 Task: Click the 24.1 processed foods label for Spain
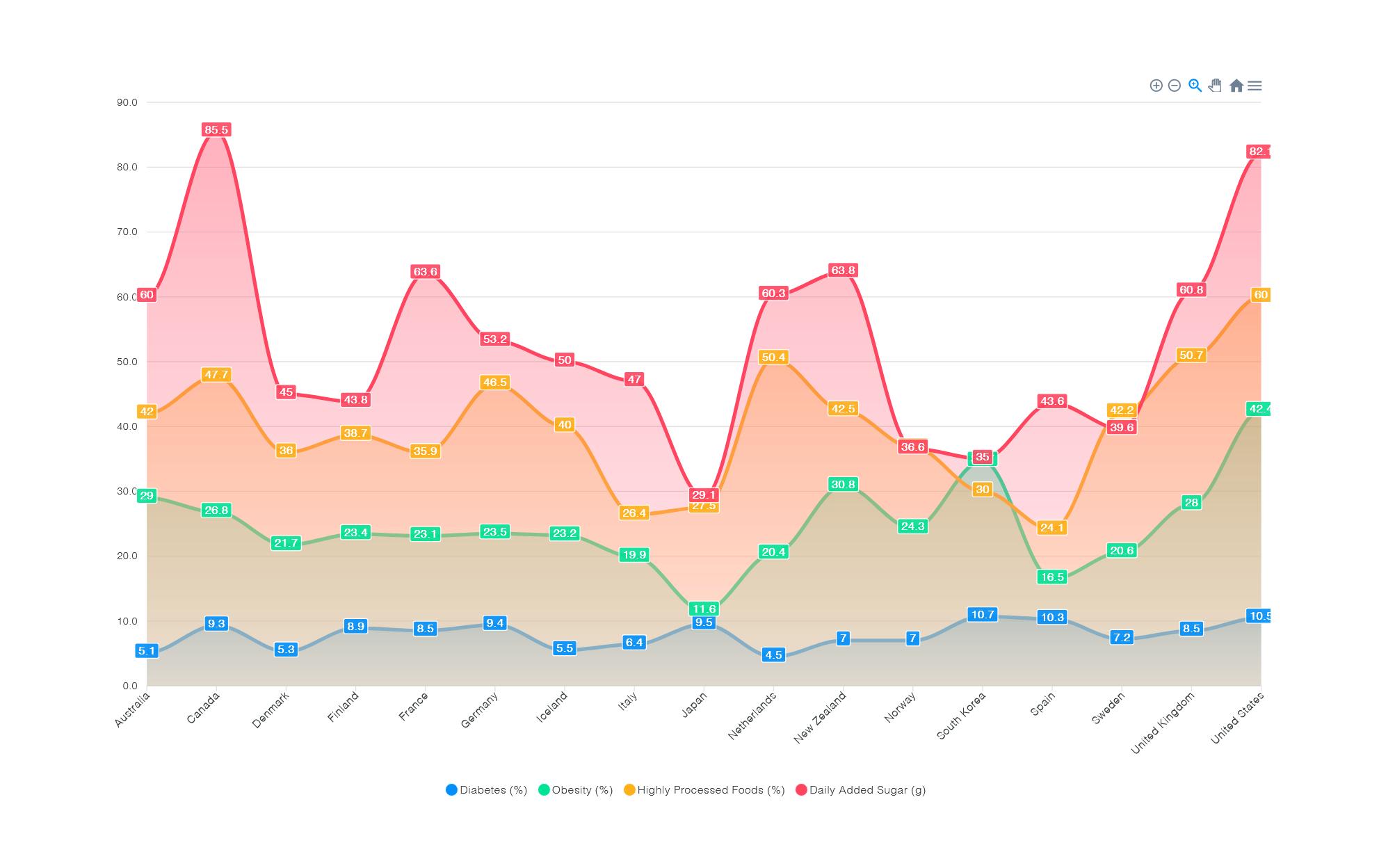(1051, 528)
